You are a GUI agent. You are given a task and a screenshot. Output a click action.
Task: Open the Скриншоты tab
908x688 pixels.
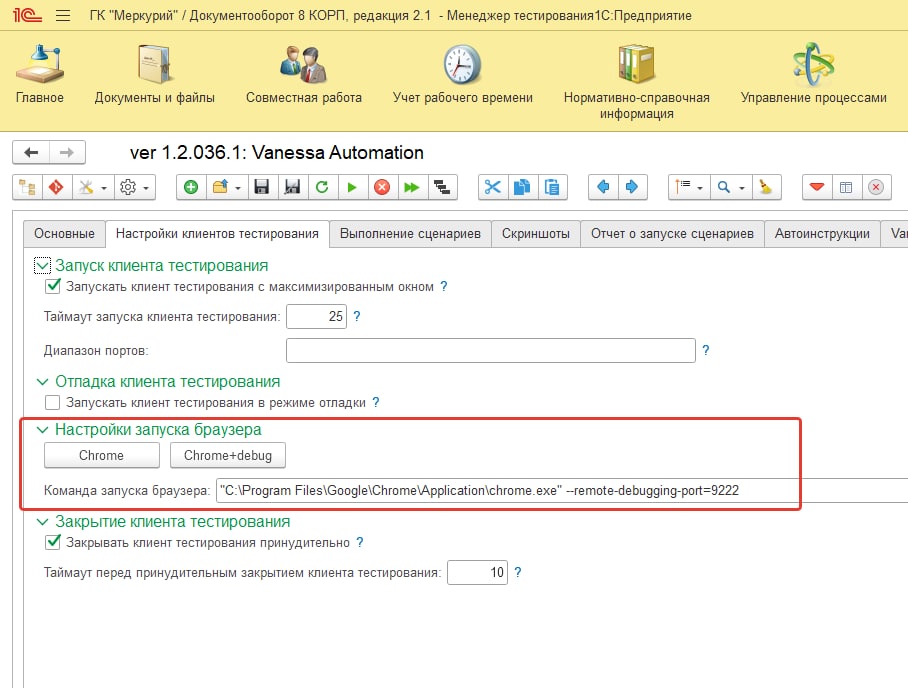click(x=536, y=234)
